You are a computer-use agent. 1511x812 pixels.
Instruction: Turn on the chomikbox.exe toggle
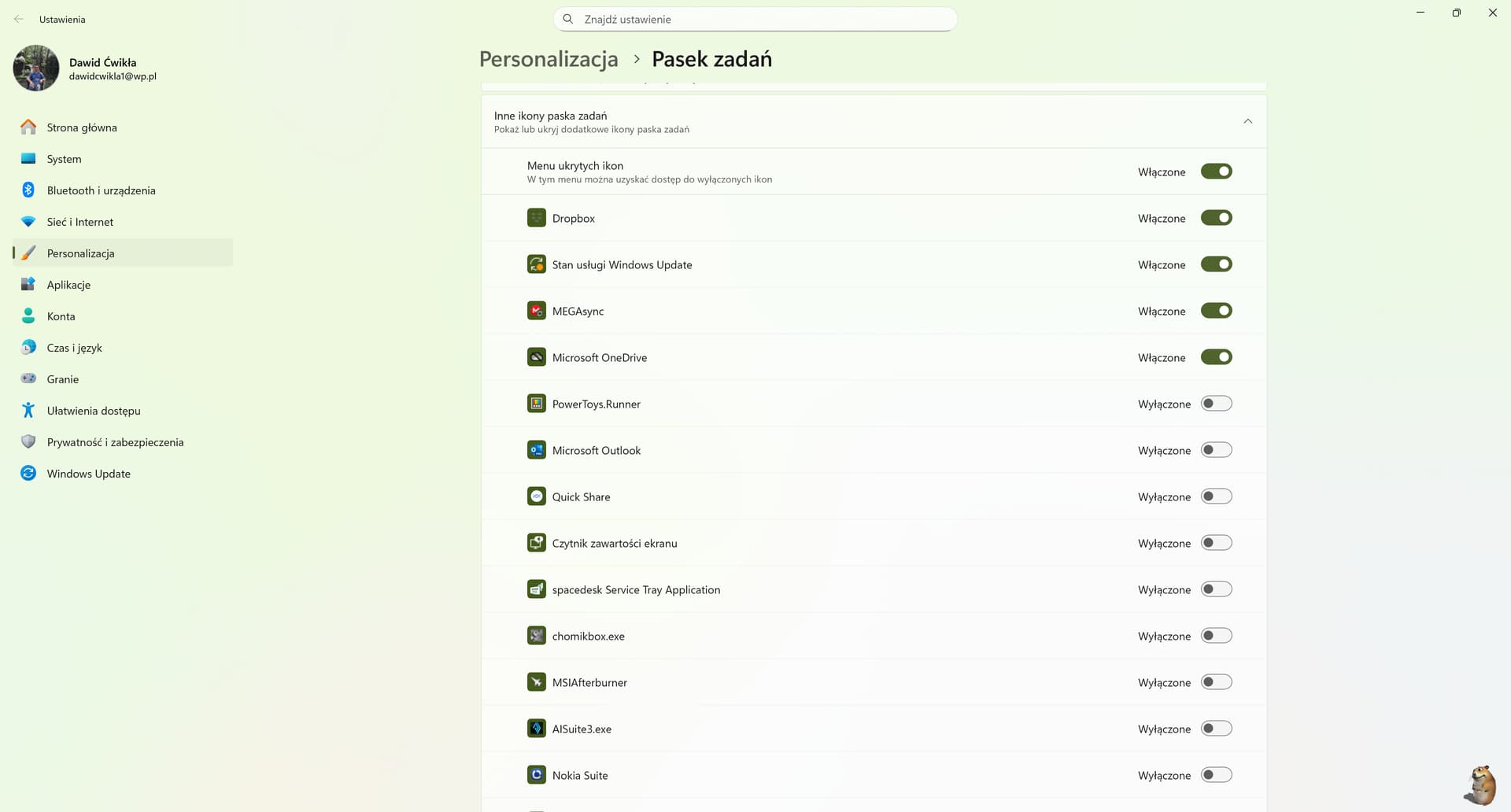[x=1216, y=636]
